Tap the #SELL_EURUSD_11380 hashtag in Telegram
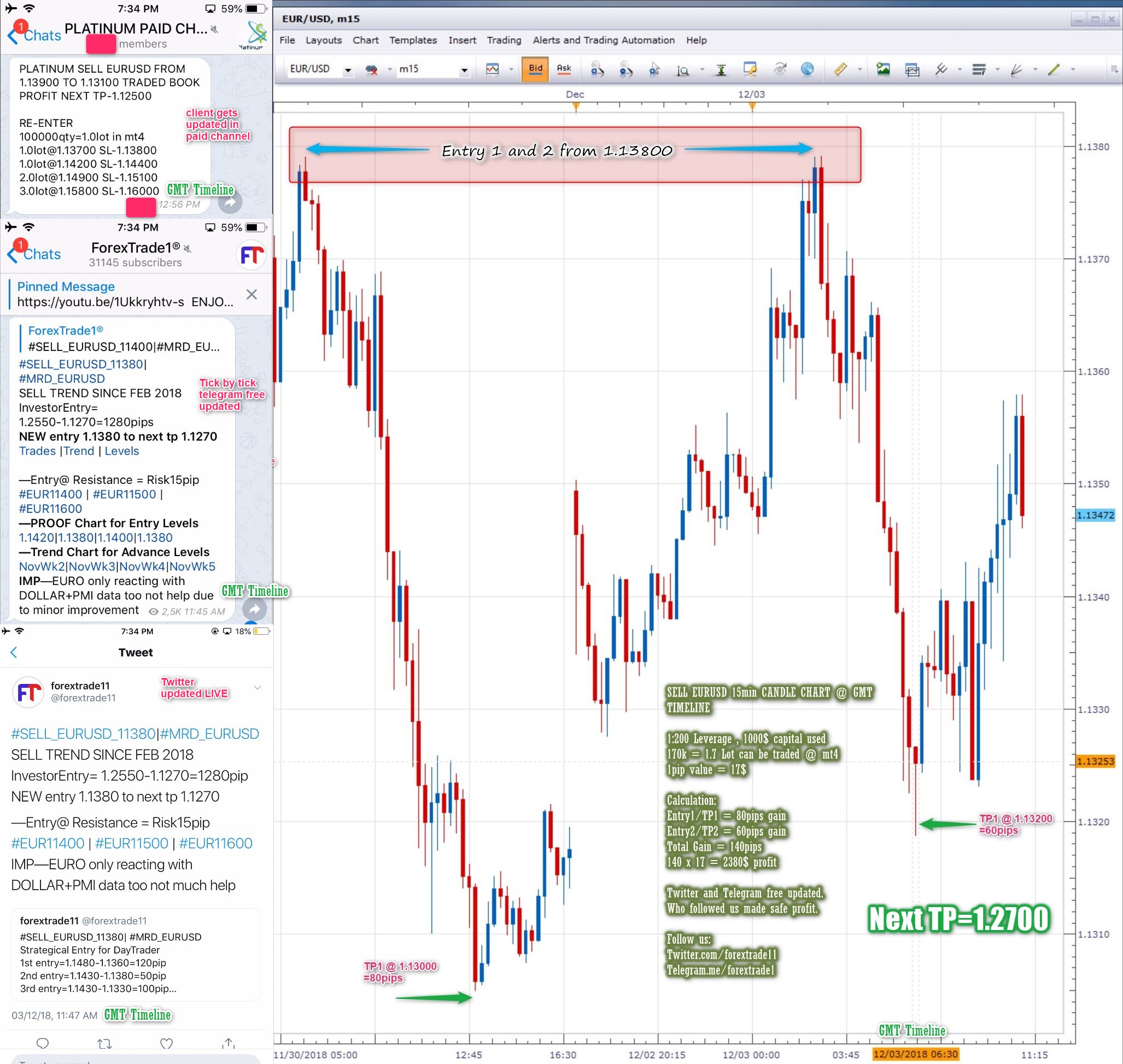1123x1064 pixels. (81, 364)
